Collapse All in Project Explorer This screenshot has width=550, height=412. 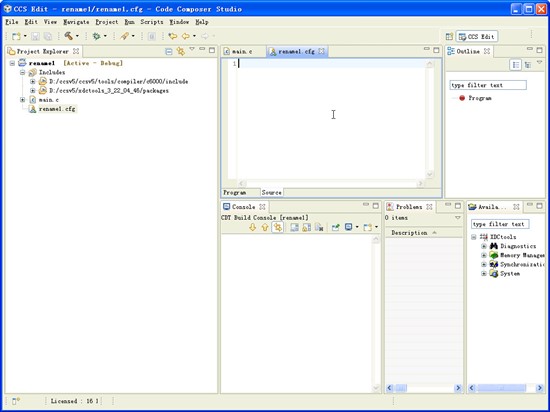(169, 52)
